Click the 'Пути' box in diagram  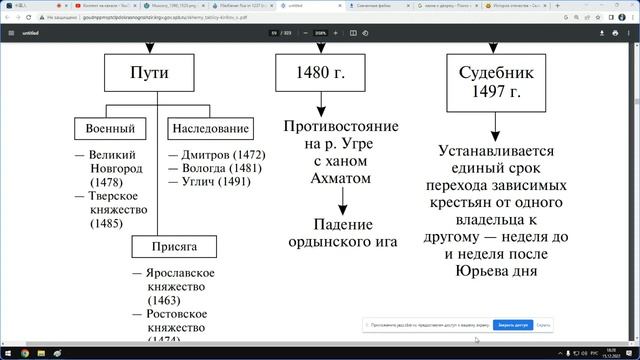pos(149,73)
